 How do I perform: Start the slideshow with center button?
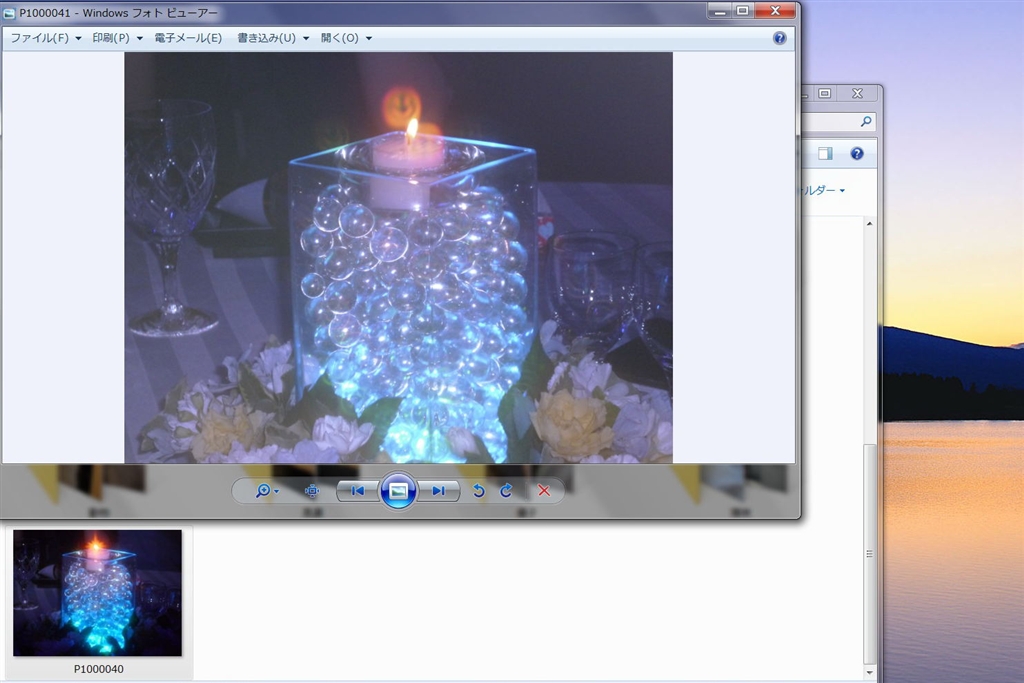coord(398,491)
